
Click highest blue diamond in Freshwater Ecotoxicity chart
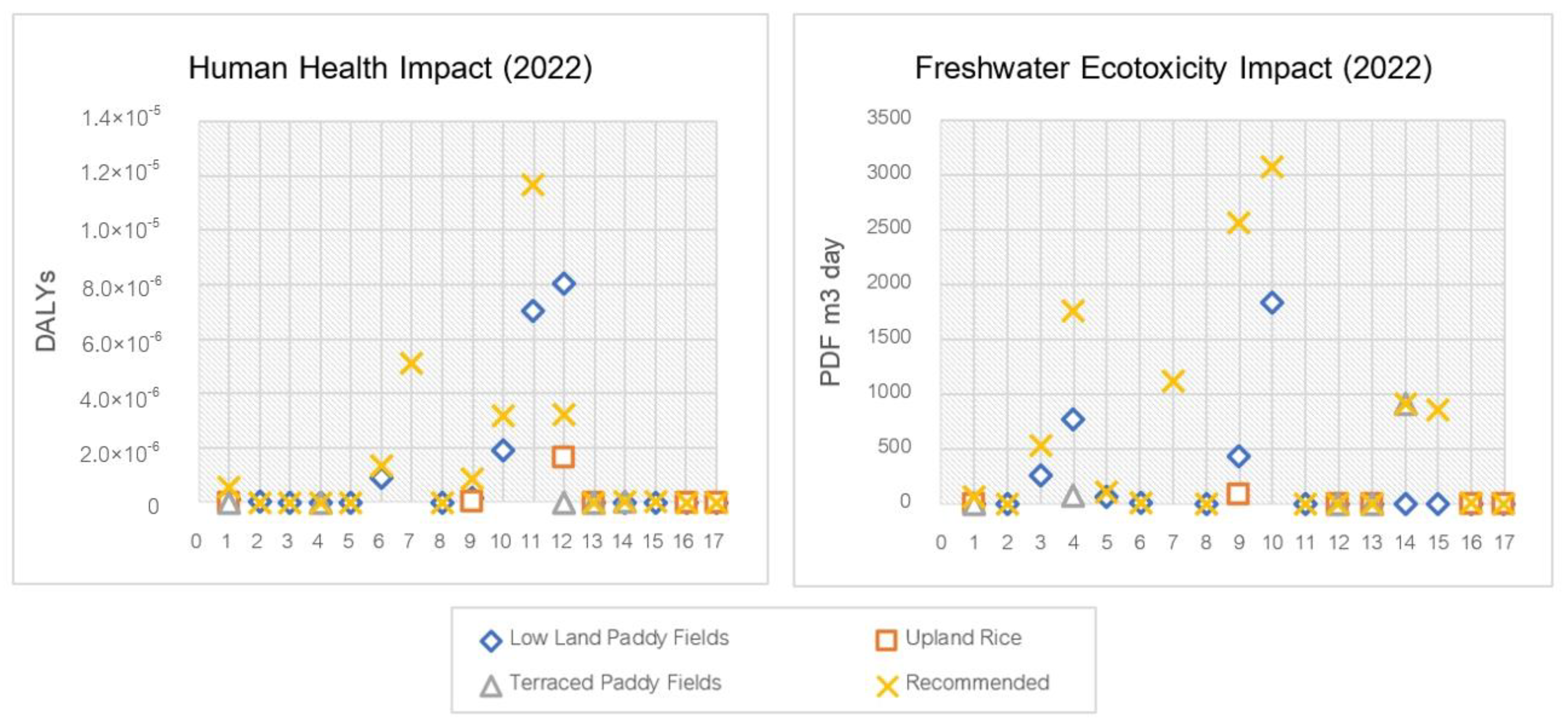pyautogui.click(x=1272, y=302)
